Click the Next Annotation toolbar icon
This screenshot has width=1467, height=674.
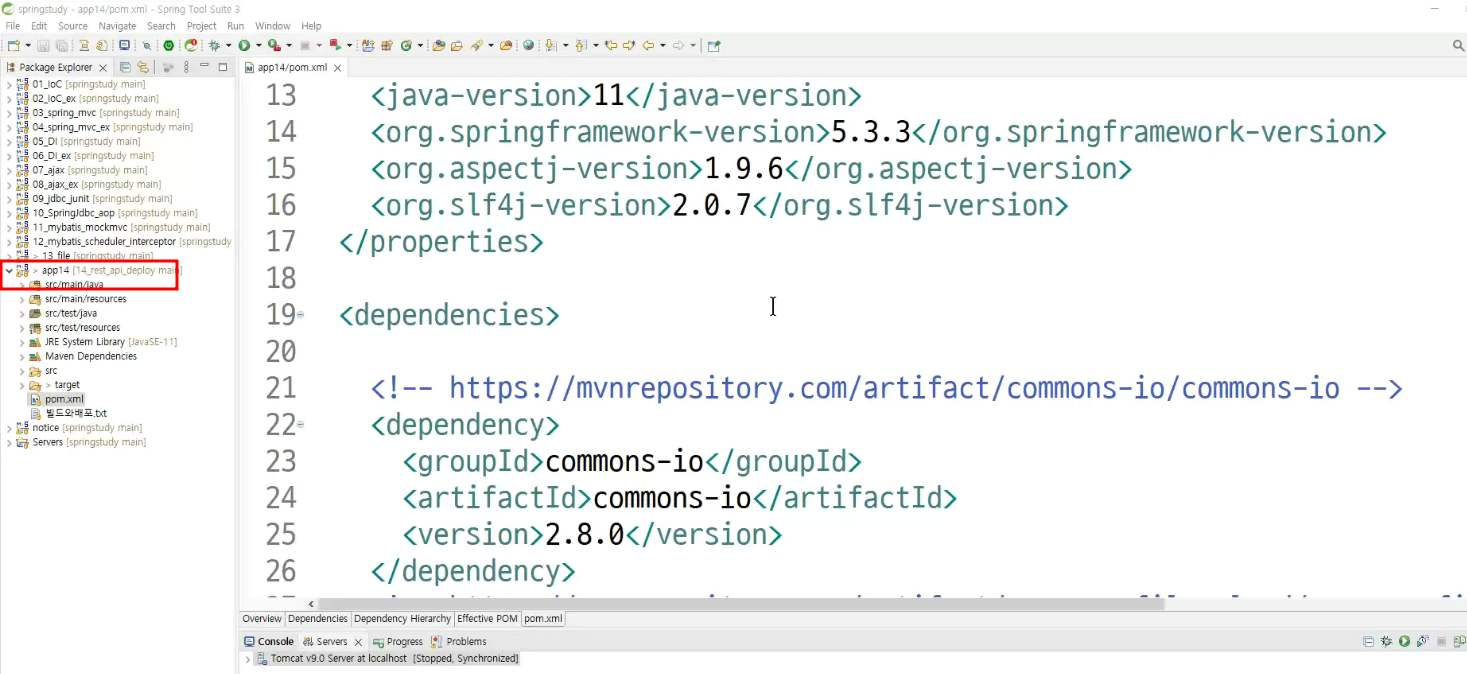coord(550,46)
